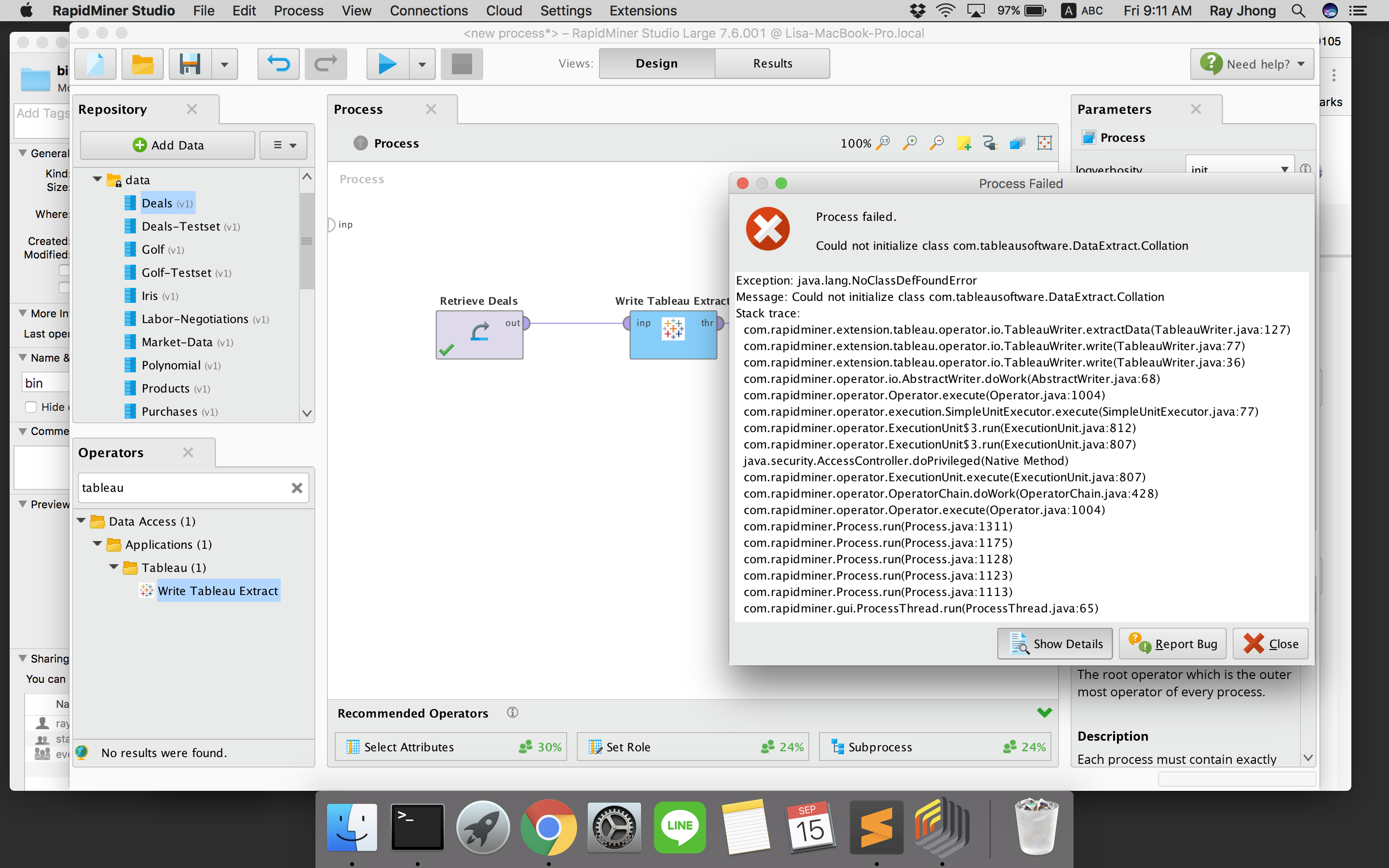The height and width of the screenshot is (868, 1389).
Task: Open the repository hamburger menu dropdown
Action: click(x=284, y=145)
